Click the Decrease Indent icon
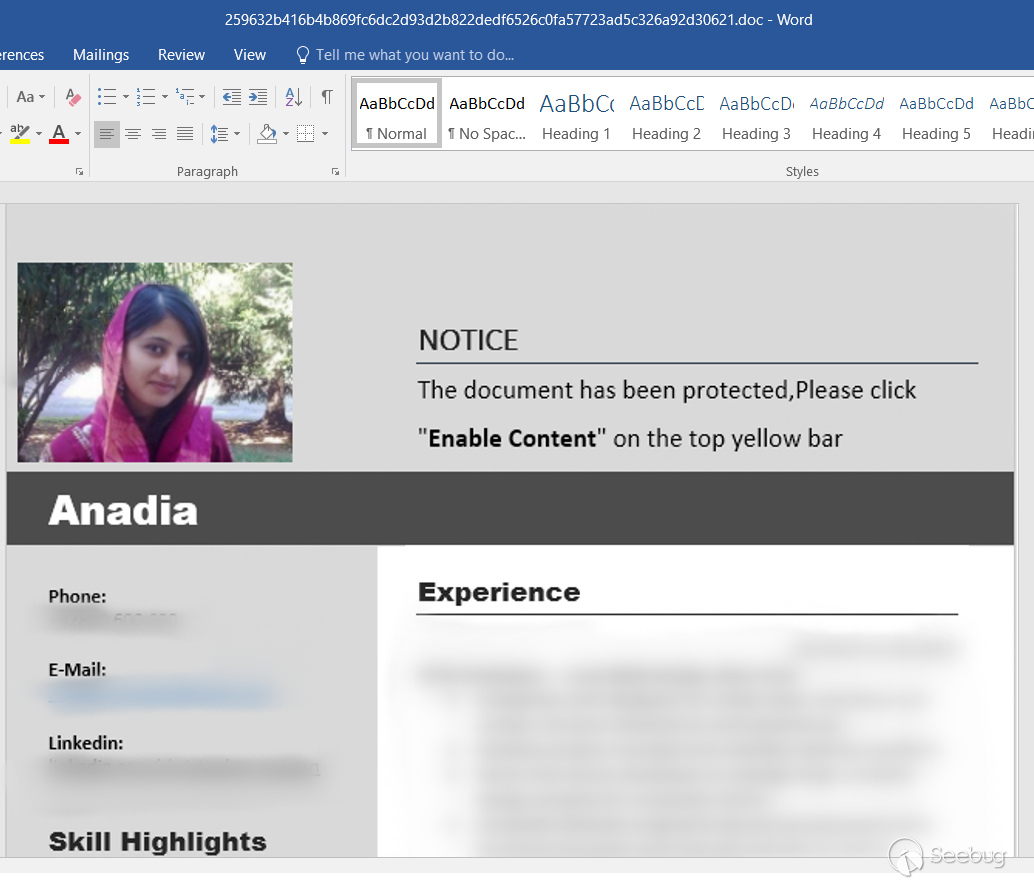This screenshot has width=1034, height=884. pos(232,97)
